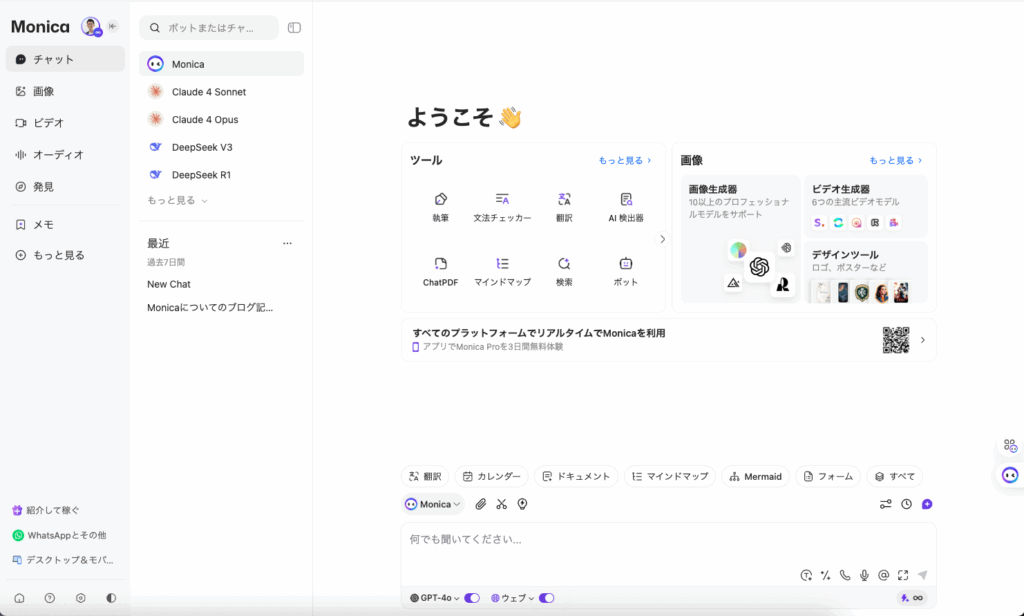Toggle the GPT-4o model switch
This screenshot has width=1024, height=616.
[472, 598]
